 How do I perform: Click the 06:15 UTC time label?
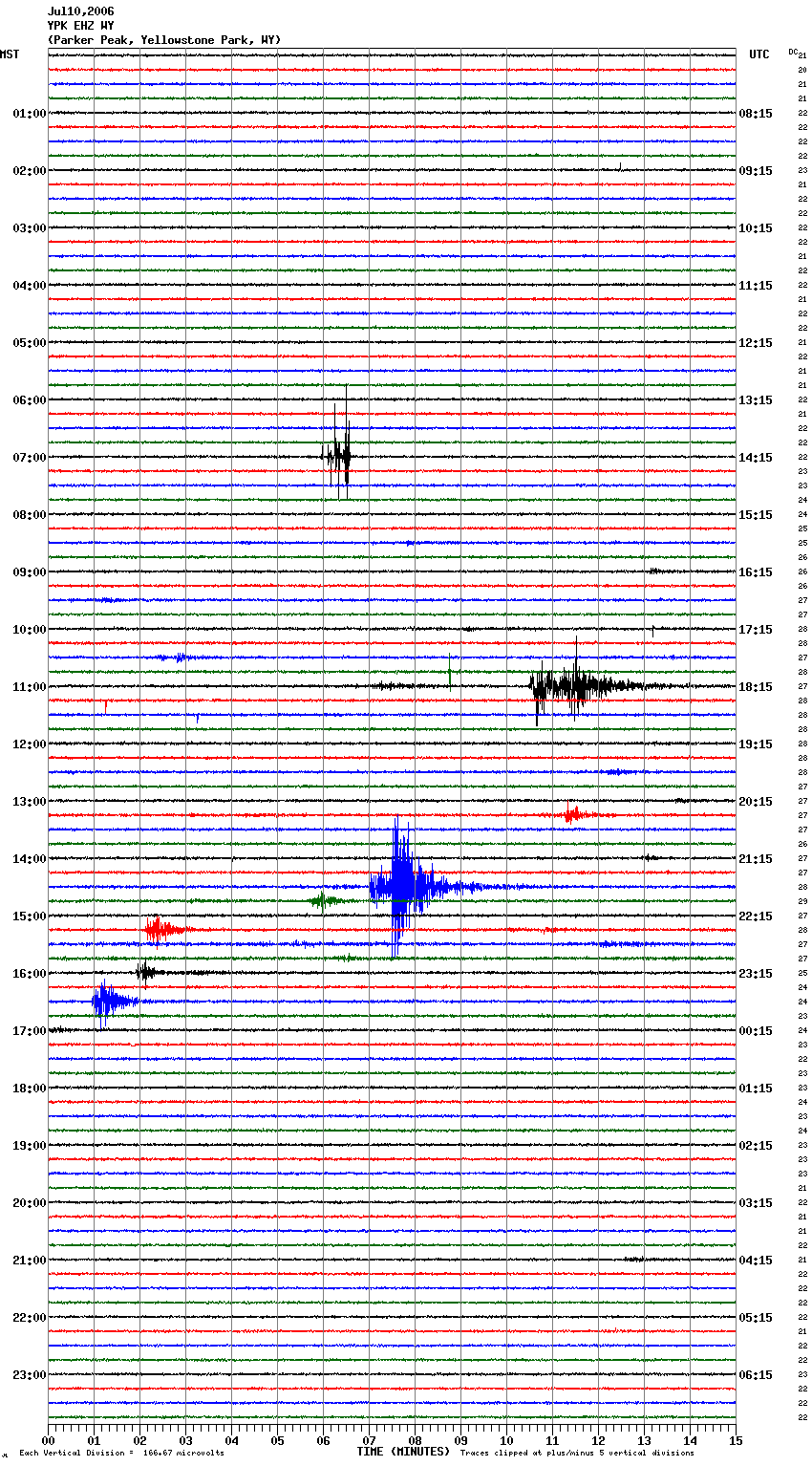(756, 1375)
